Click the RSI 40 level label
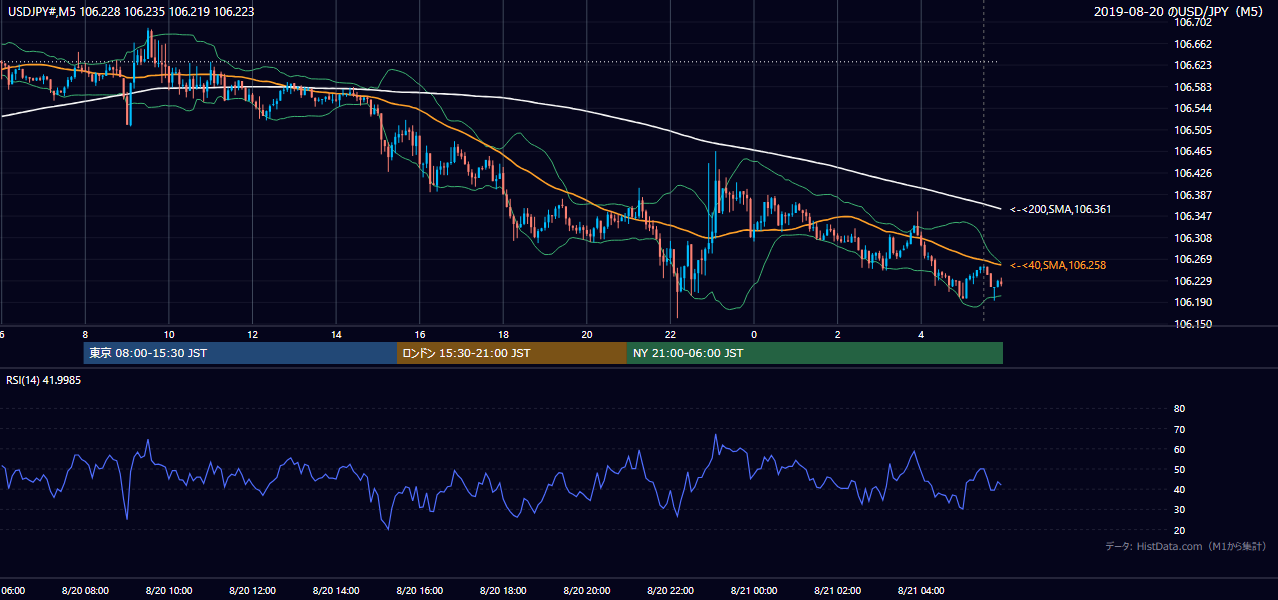This screenshot has height=600, width=1278. 1179,489
